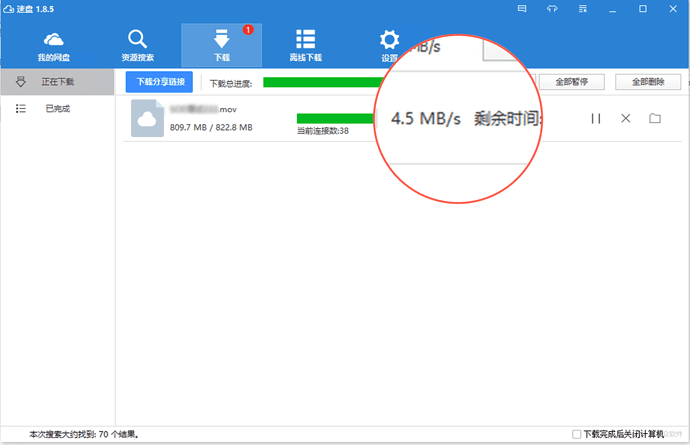Enable 下载完成后关闭计算机 checkbox
The height and width of the screenshot is (445, 690).
point(577,435)
